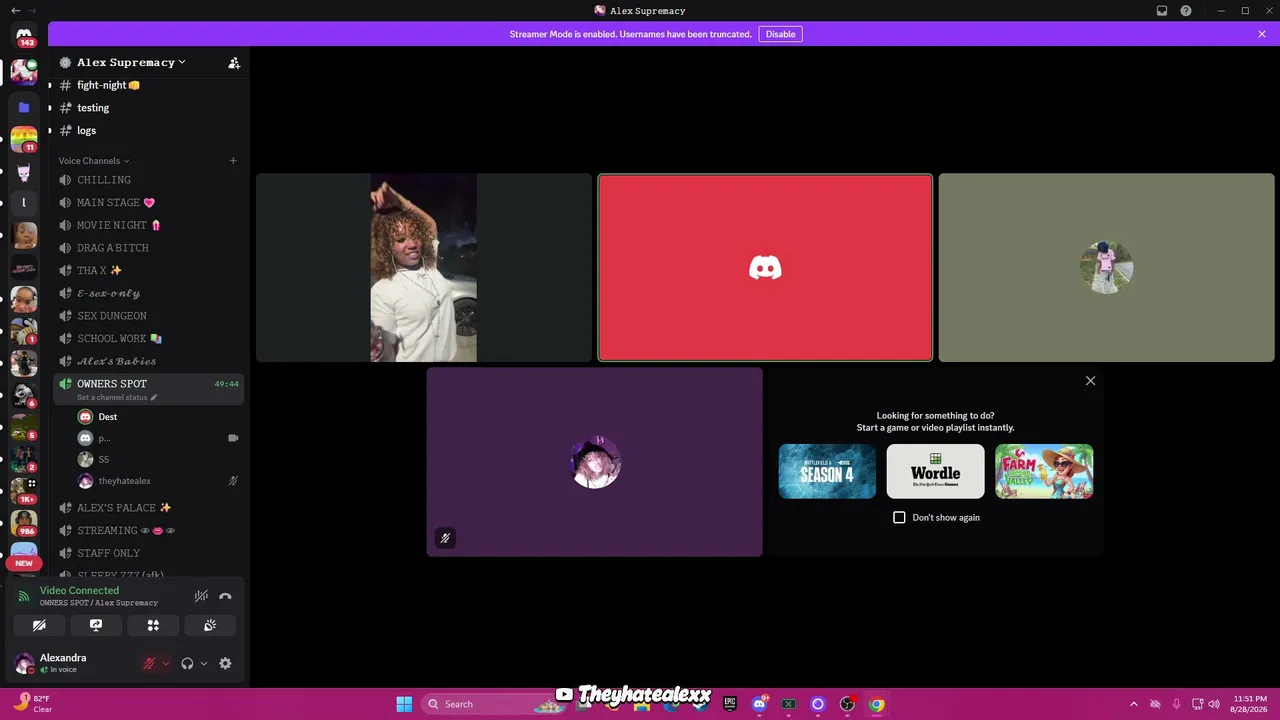Join STAFF ONLY voice channel
This screenshot has width=1280, height=720.
[149, 553]
